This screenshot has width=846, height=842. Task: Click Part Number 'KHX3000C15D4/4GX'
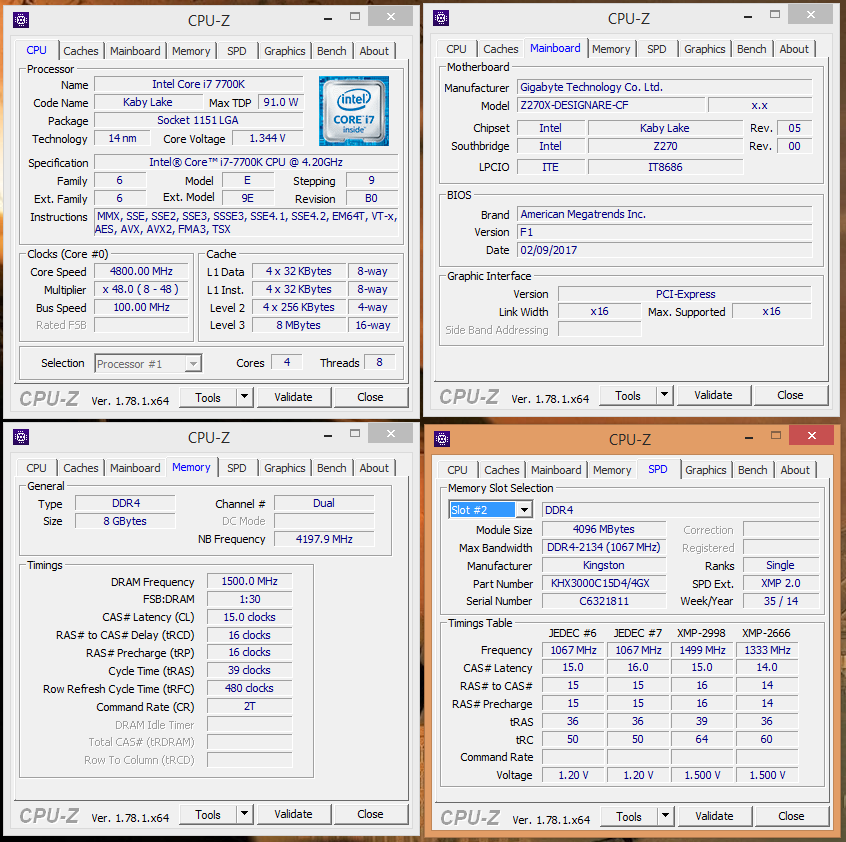(x=604, y=584)
